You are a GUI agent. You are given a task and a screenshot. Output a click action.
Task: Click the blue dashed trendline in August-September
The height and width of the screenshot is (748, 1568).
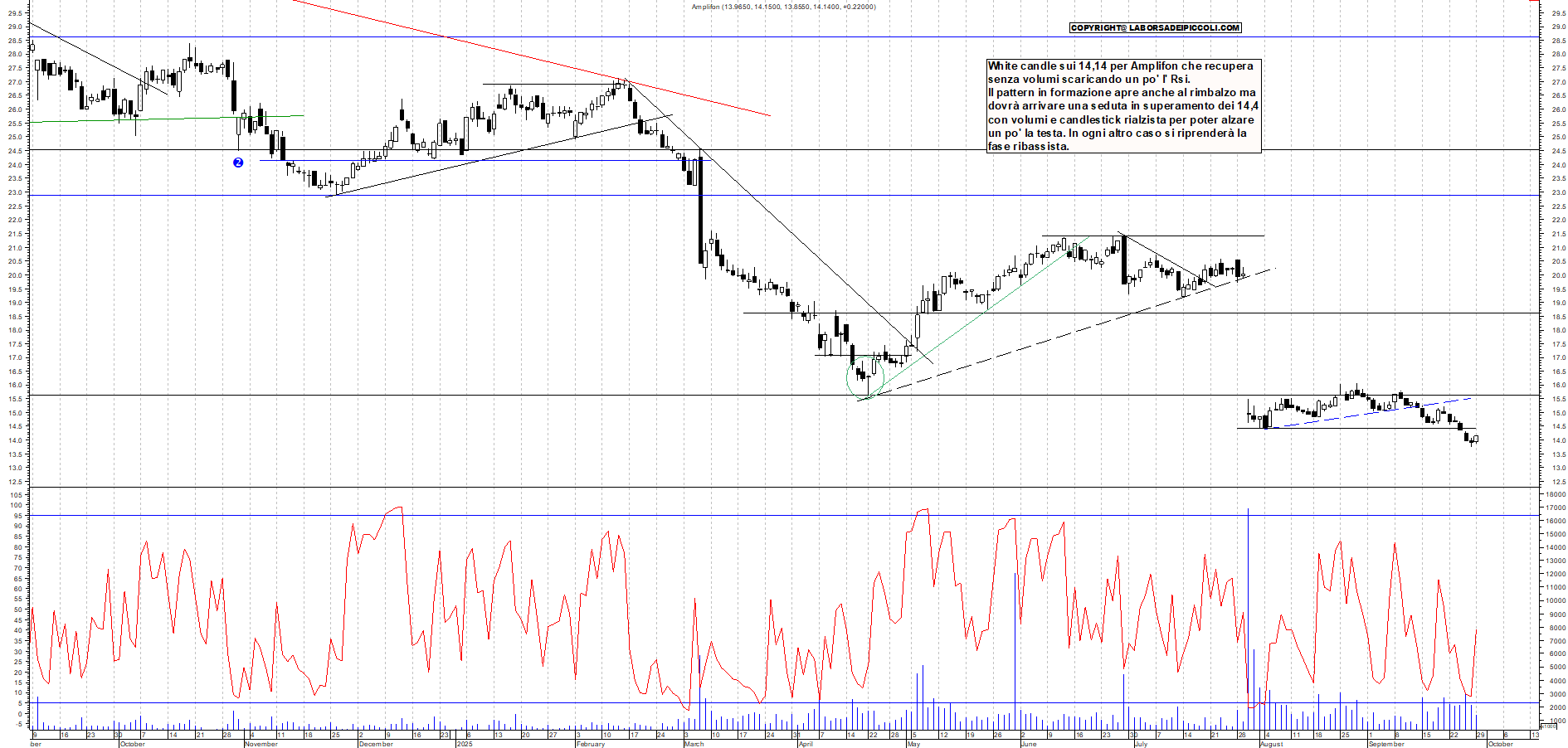point(1369,412)
